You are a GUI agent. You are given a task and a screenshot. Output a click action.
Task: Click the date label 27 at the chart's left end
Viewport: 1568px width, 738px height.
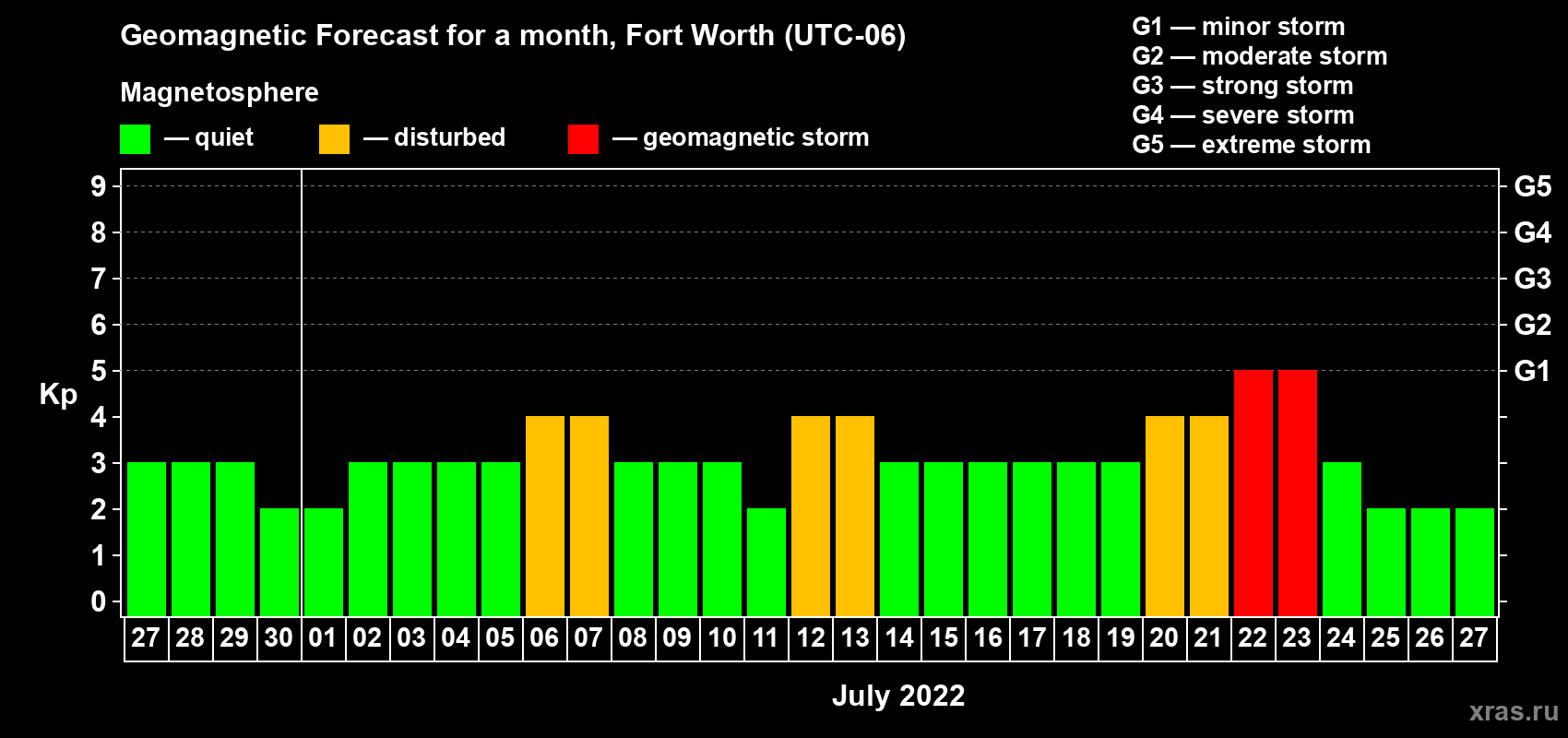(x=146, y=638)
